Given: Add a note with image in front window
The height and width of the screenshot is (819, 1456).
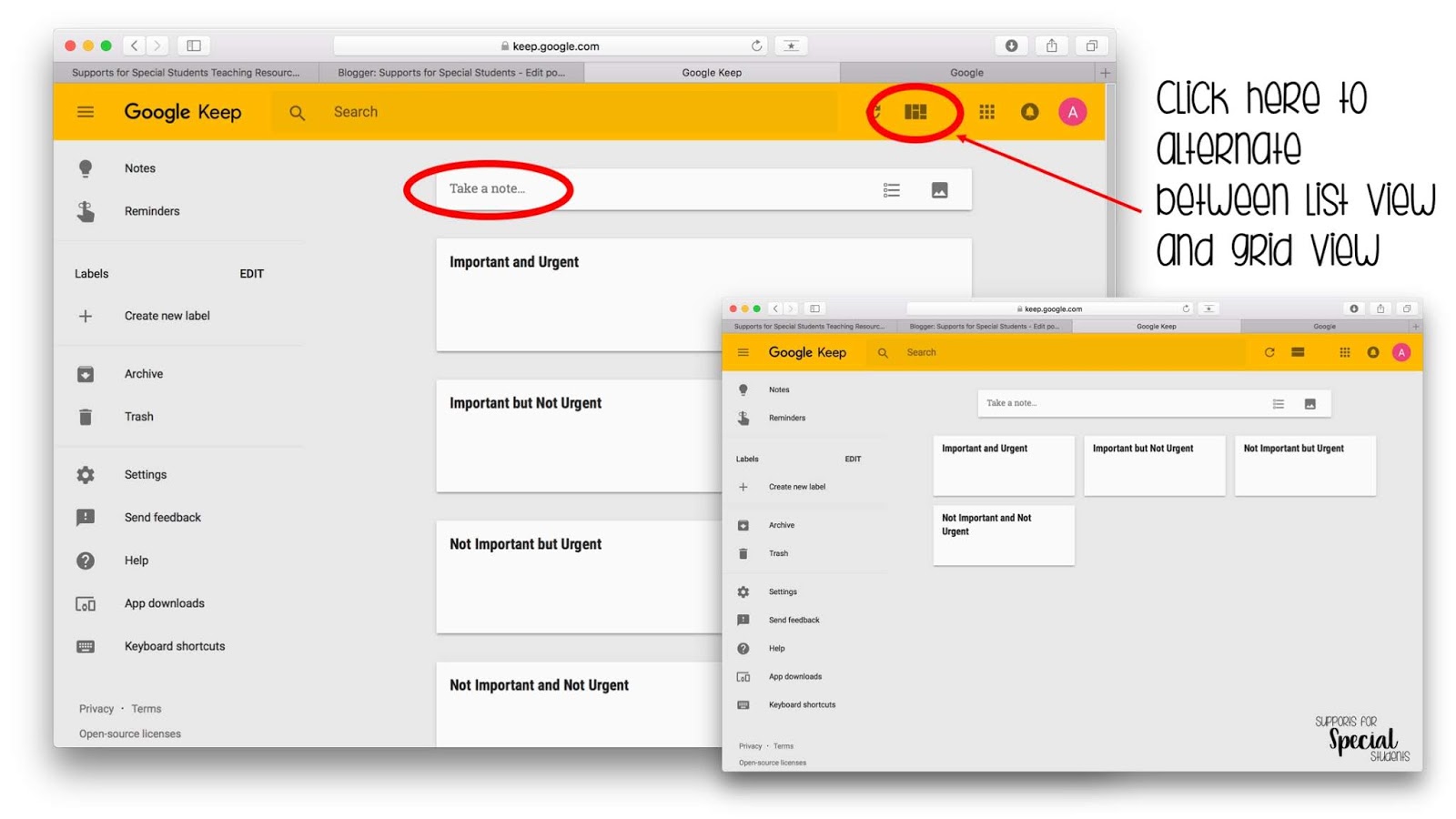Looking at the screenshot, I should pos(1310,404).
